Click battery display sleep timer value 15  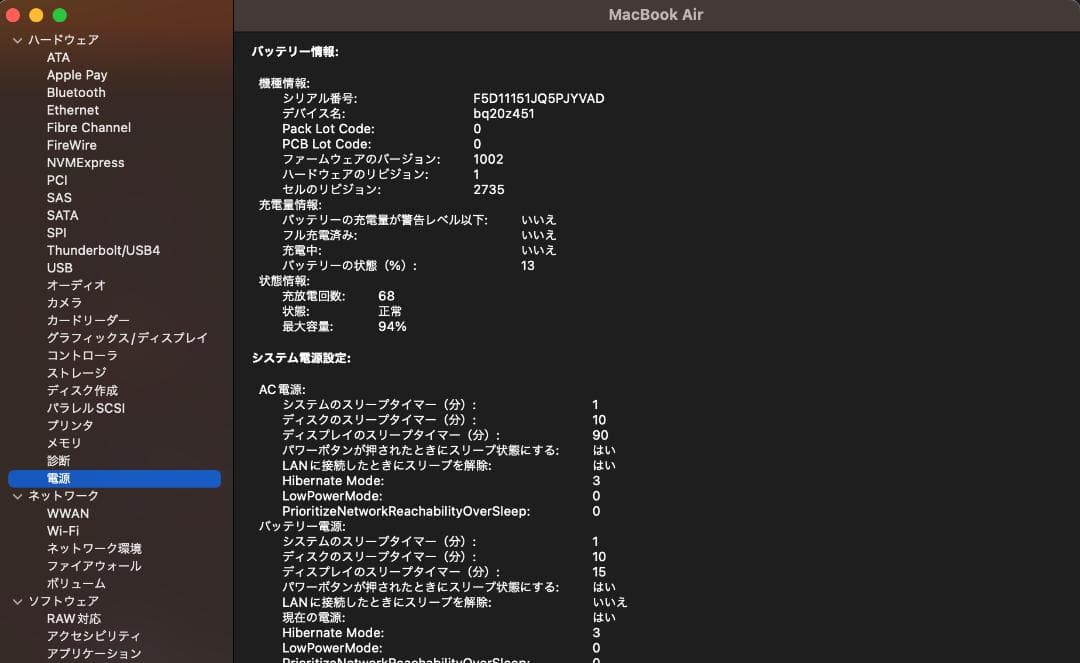pos(599,572)
